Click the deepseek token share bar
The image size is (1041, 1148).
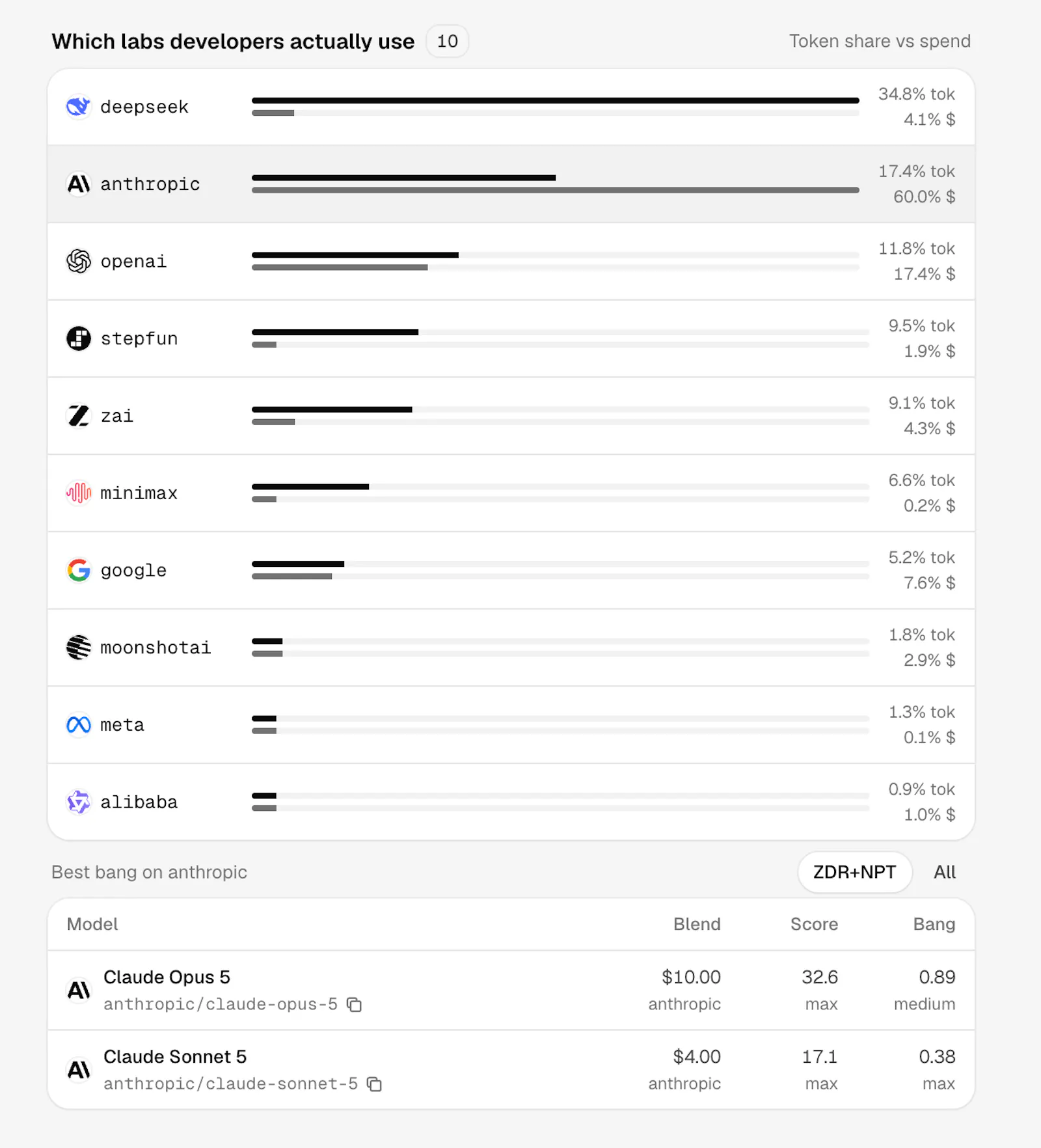click(x=556, y=100)
